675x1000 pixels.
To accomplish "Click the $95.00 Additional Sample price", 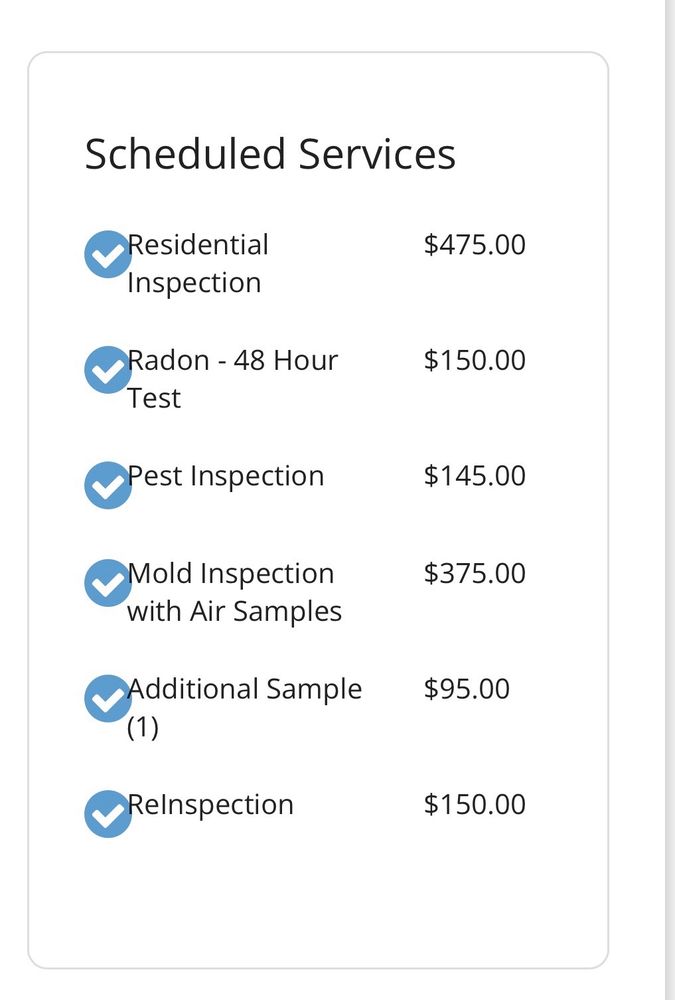I will 467,688.
